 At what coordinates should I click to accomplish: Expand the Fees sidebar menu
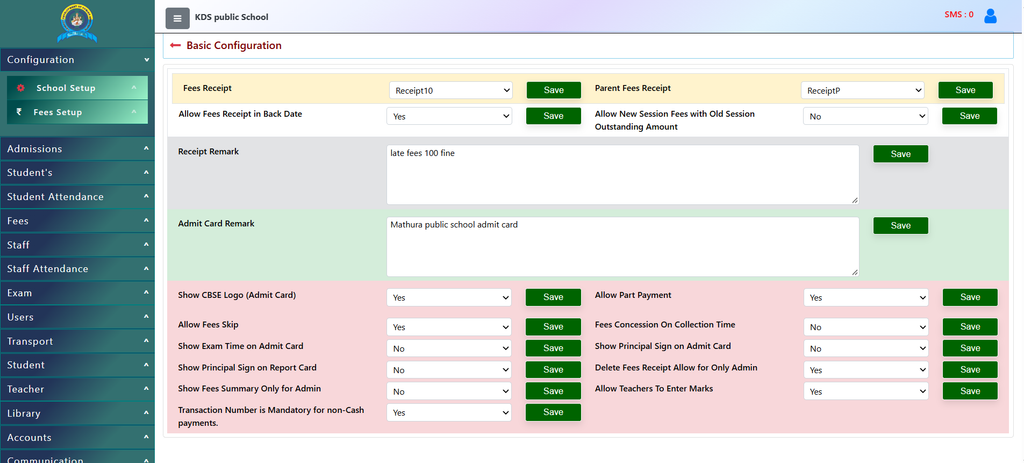click(x=77, y=221)
